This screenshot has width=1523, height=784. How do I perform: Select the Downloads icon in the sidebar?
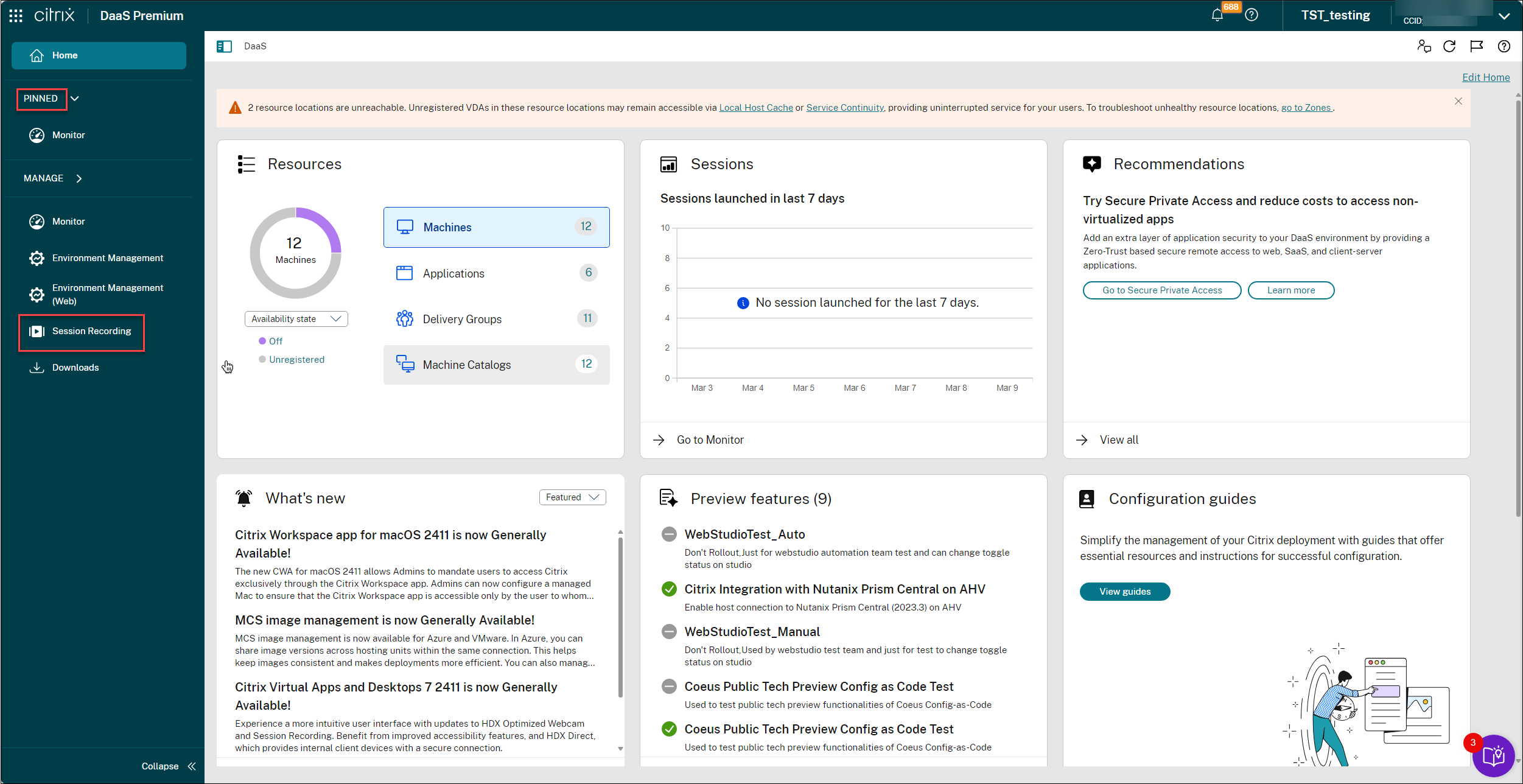(x=37, y=367)
